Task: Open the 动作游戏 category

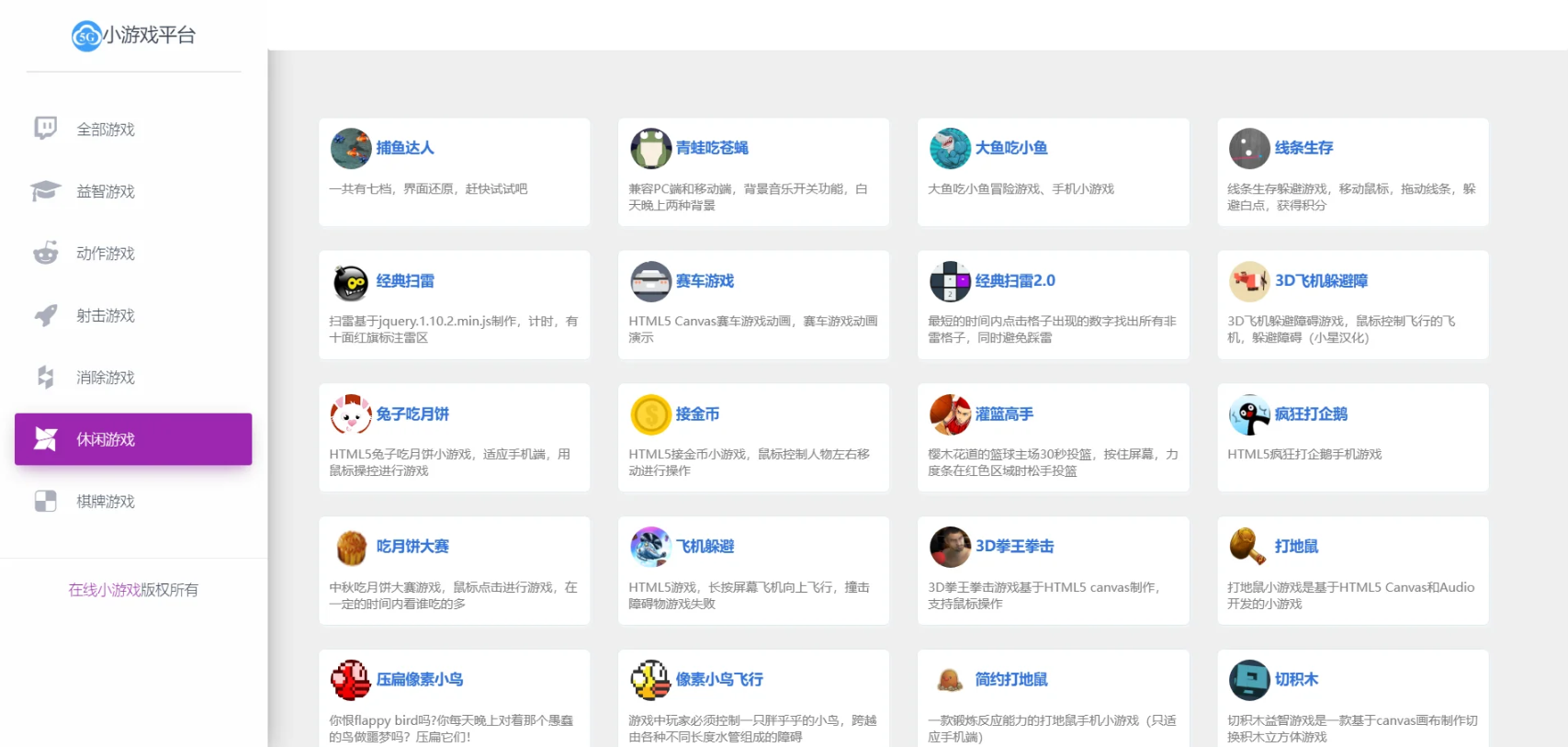Action: pyautogui.click(x=106, y=254)
